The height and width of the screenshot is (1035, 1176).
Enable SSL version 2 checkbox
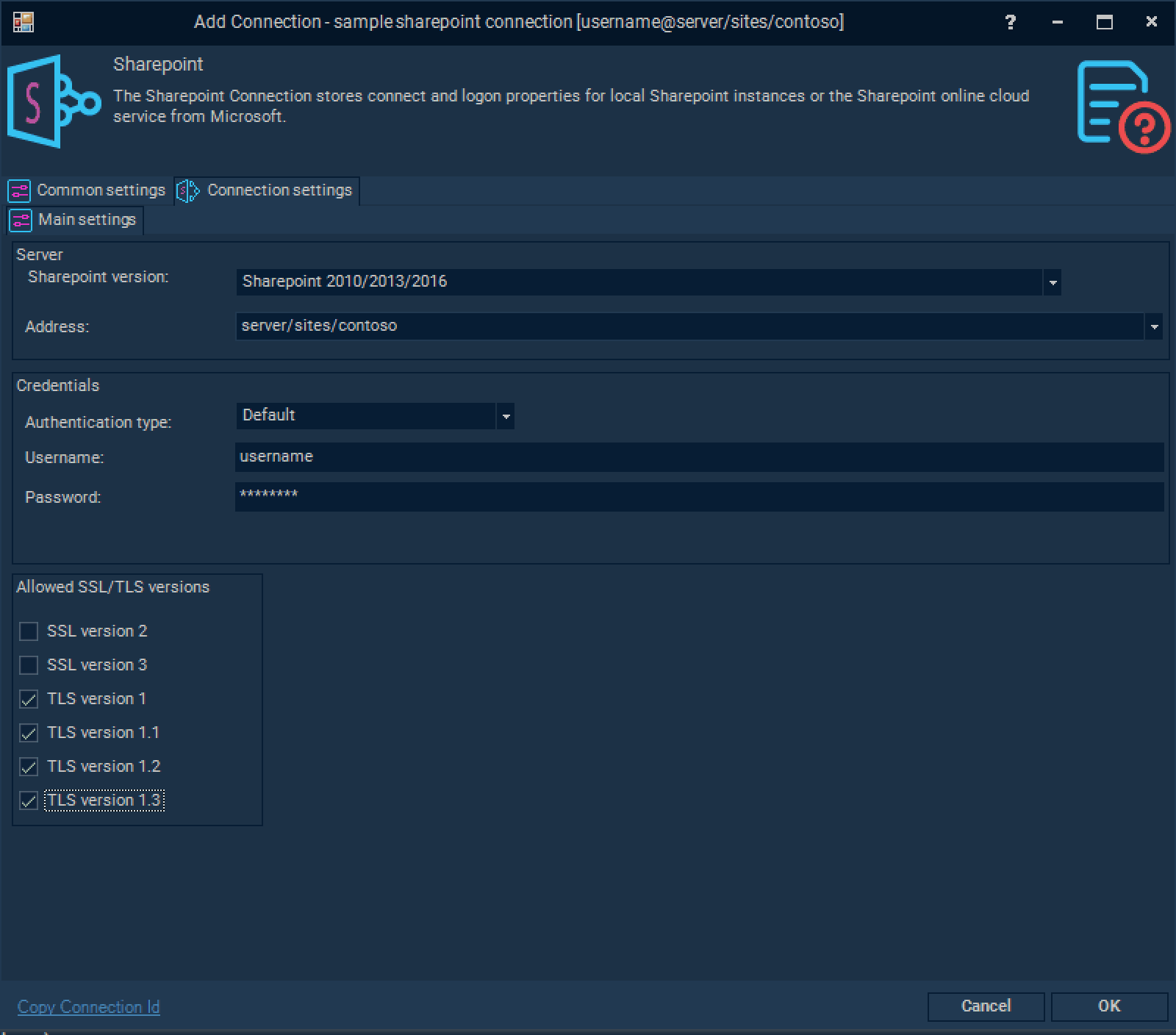29,631
